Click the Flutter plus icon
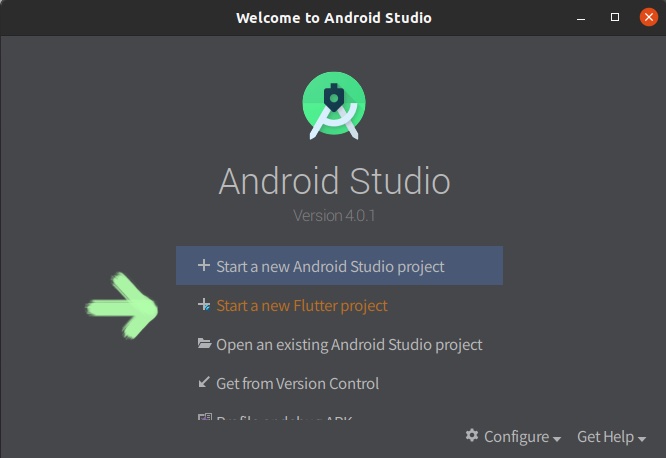Screen dimensions: 666x458 pos(204,304)
